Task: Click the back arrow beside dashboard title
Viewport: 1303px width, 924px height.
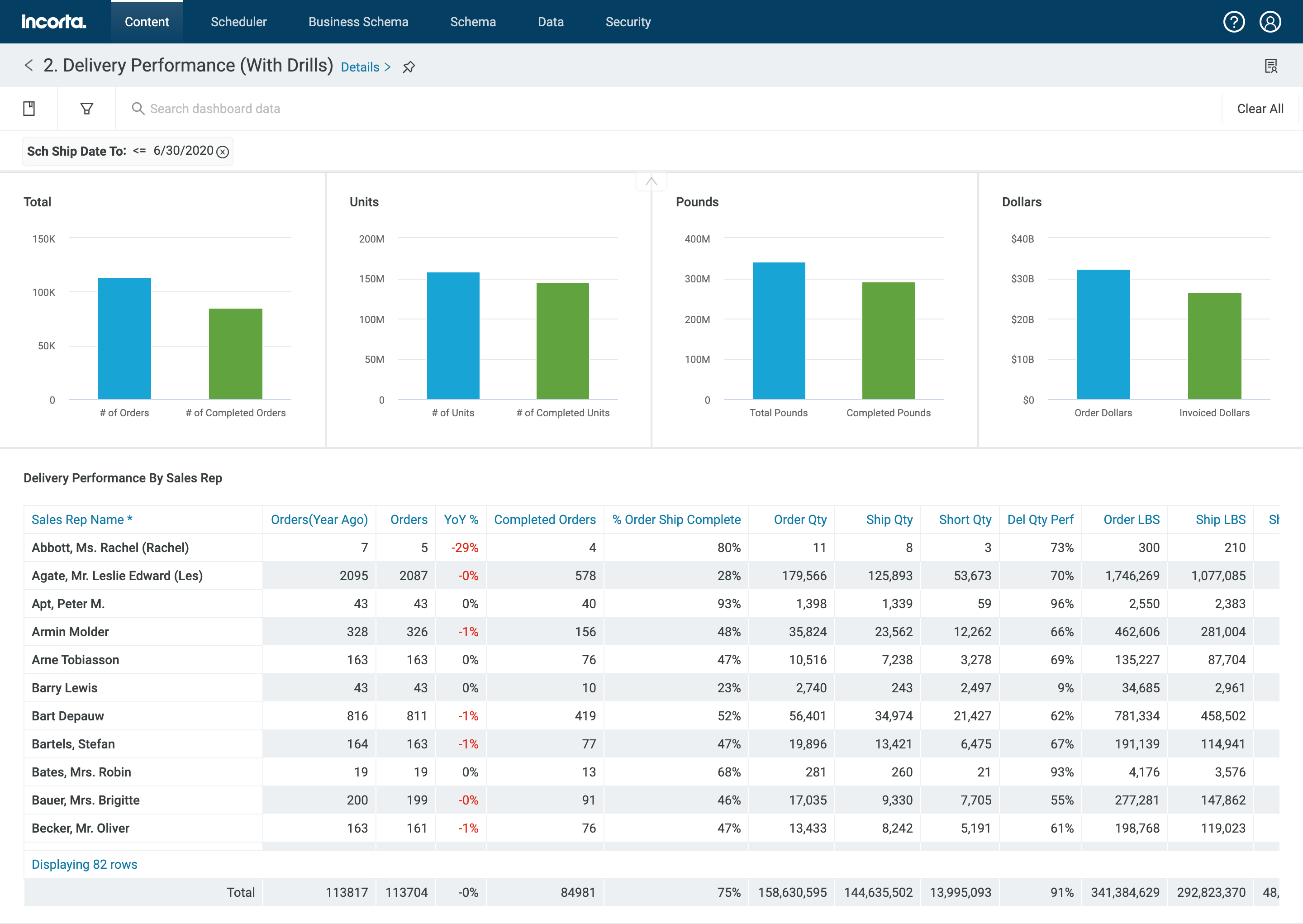Action: tap(29, 66)
